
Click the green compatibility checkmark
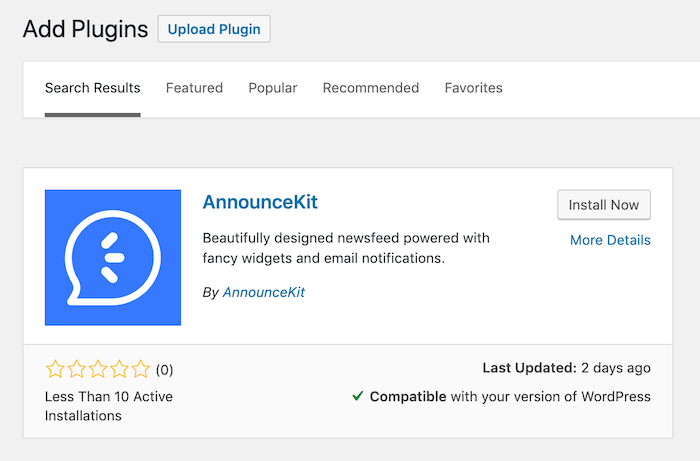[357, 396]
